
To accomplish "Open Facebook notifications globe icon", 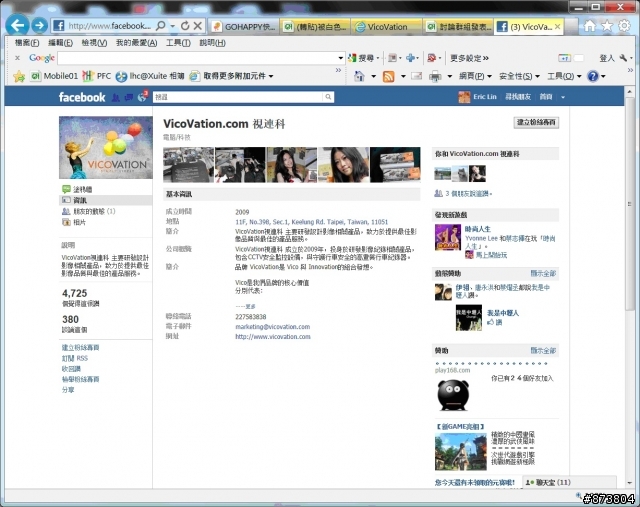I will pyautogui.click(x=142, y=97).
